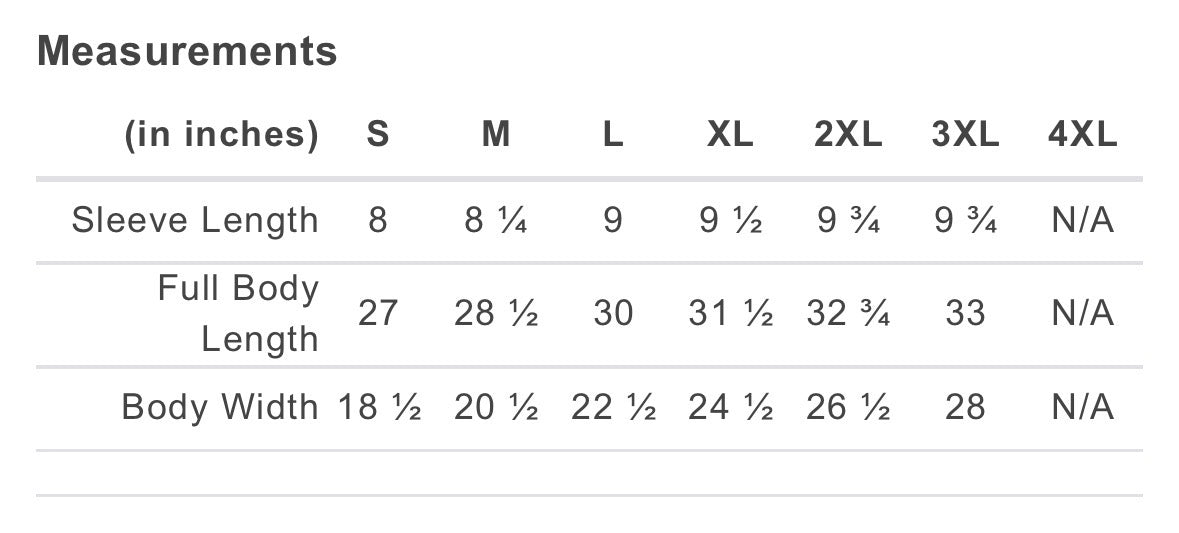This screenshot has height=533, width=1179.
Task: Click the S size column header
Action: (x=377, y=134)
